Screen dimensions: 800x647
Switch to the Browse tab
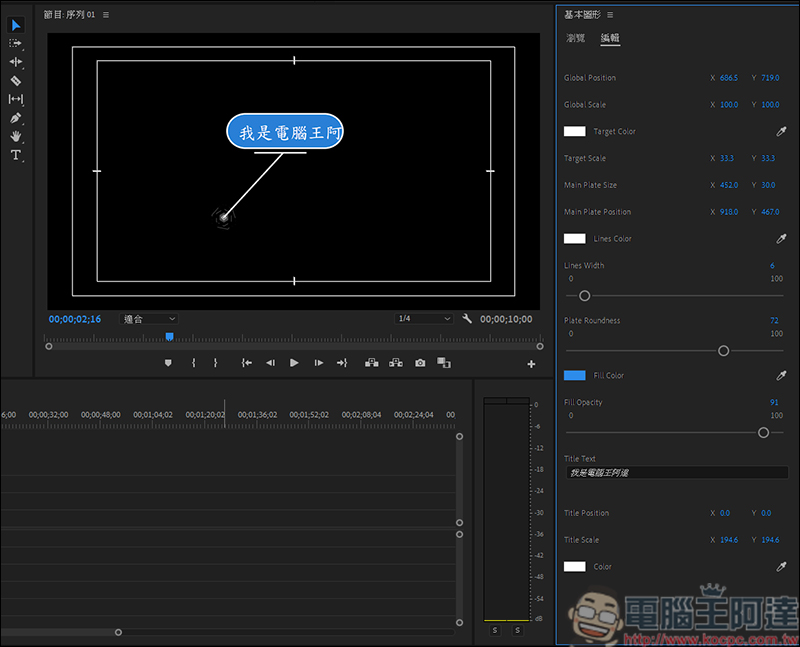576,38
